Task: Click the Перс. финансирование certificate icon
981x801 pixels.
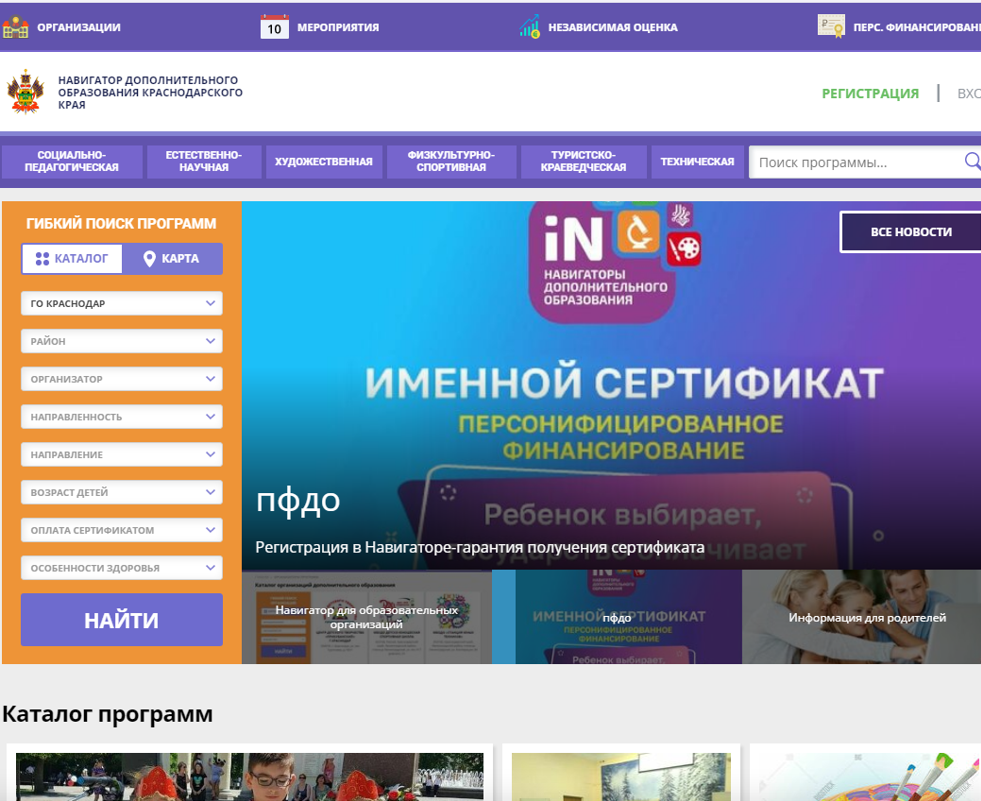Action: point(831,26)
